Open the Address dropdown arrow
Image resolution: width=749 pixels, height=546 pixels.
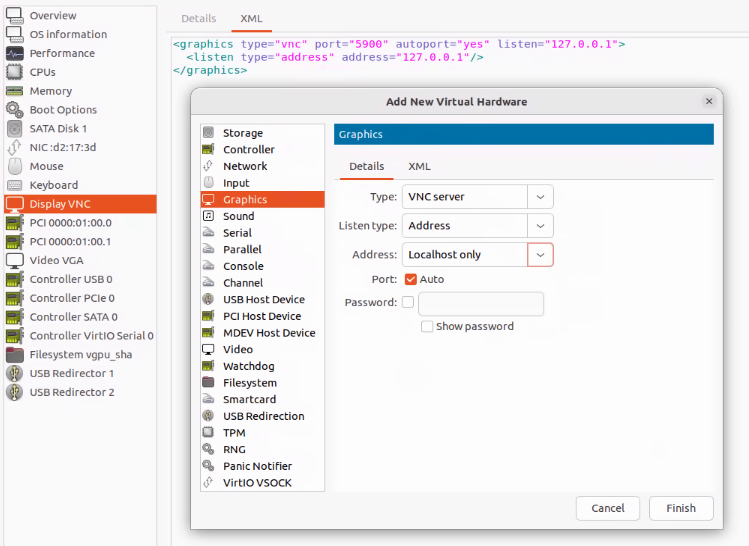pos(540,255)
